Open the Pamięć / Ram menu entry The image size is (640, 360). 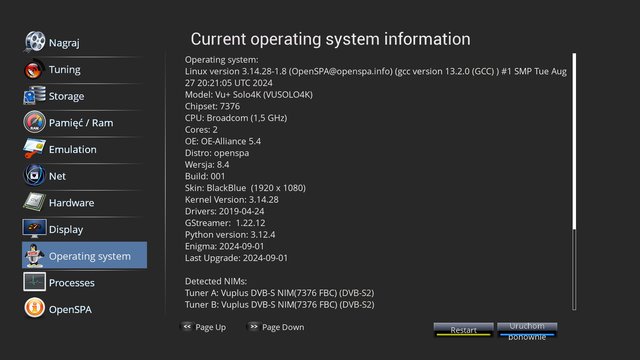(84, 122)
